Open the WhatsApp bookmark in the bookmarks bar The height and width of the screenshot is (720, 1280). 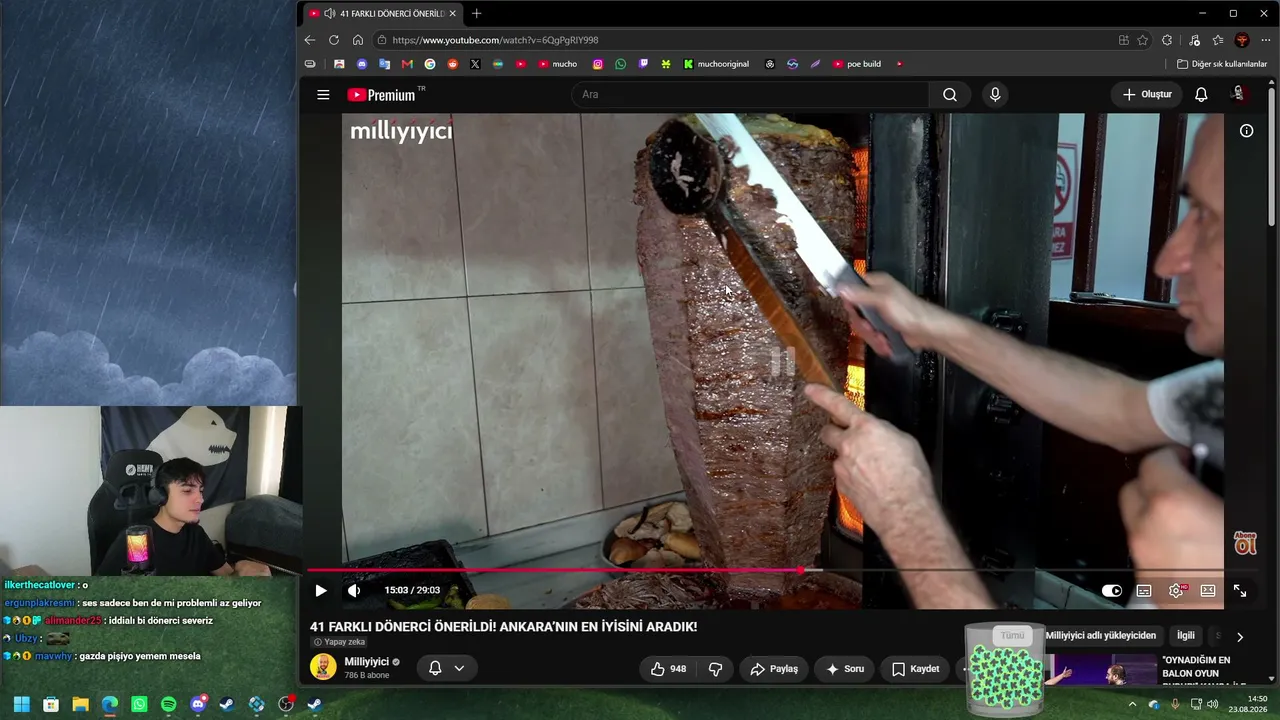point(621,64)
